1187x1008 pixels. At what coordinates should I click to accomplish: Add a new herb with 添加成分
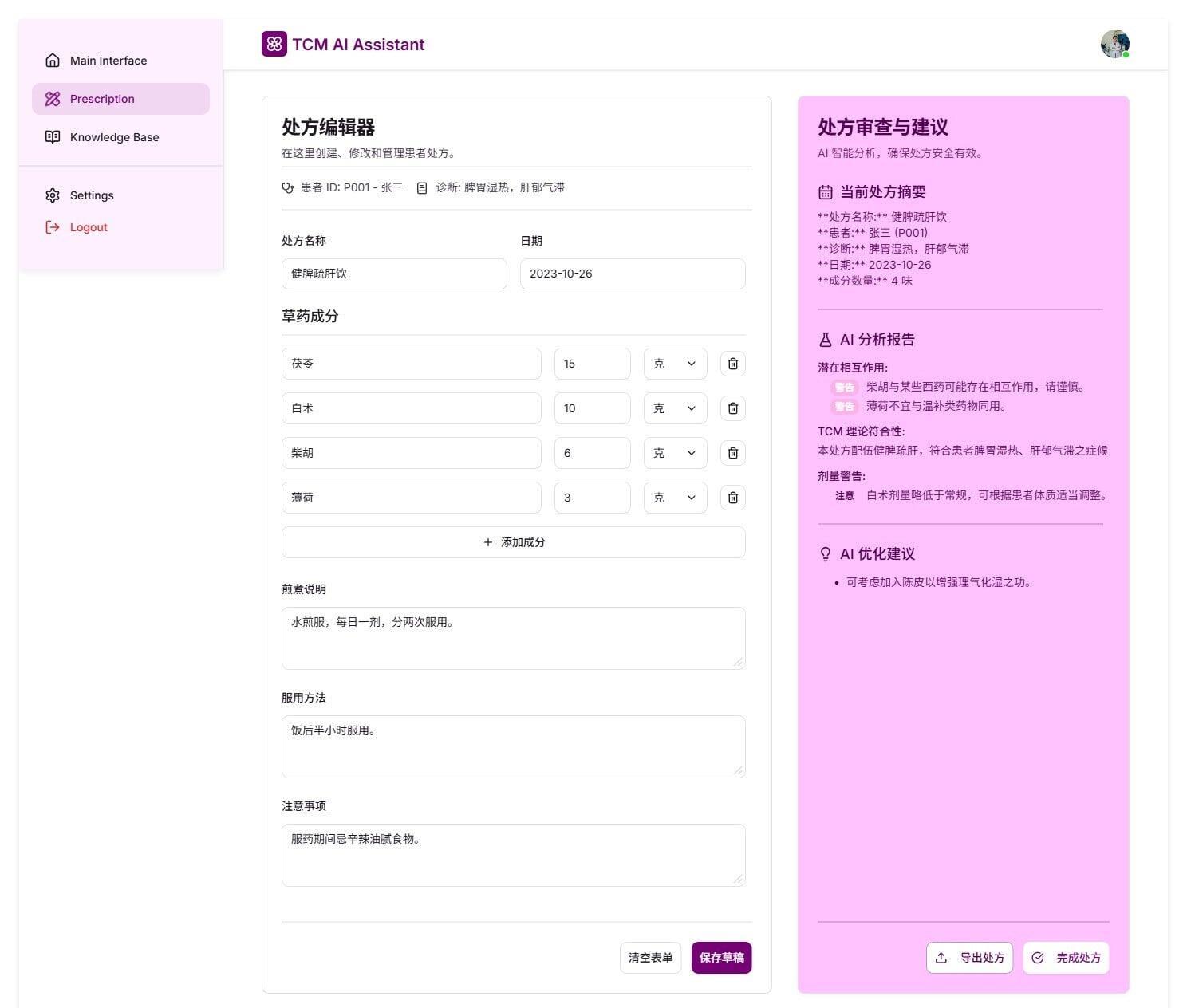point(513,542)
